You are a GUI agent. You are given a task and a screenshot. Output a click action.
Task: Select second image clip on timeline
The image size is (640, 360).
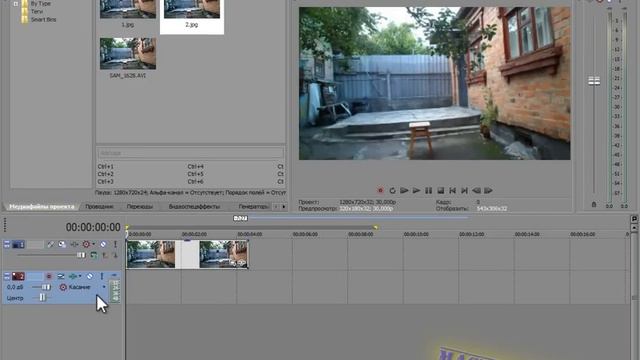click(223, 254)
